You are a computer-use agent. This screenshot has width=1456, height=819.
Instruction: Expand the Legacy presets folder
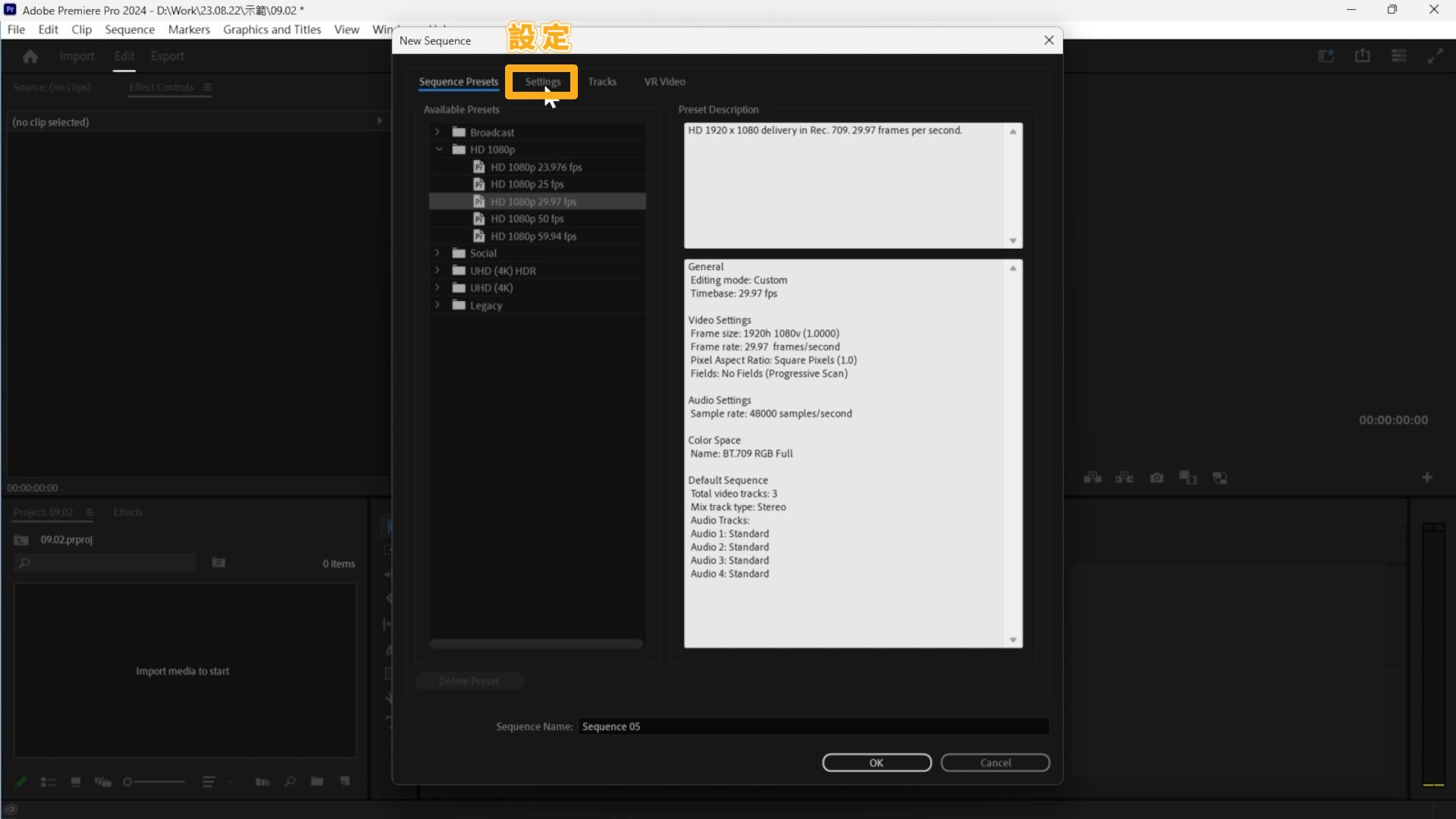coord(438,305)
